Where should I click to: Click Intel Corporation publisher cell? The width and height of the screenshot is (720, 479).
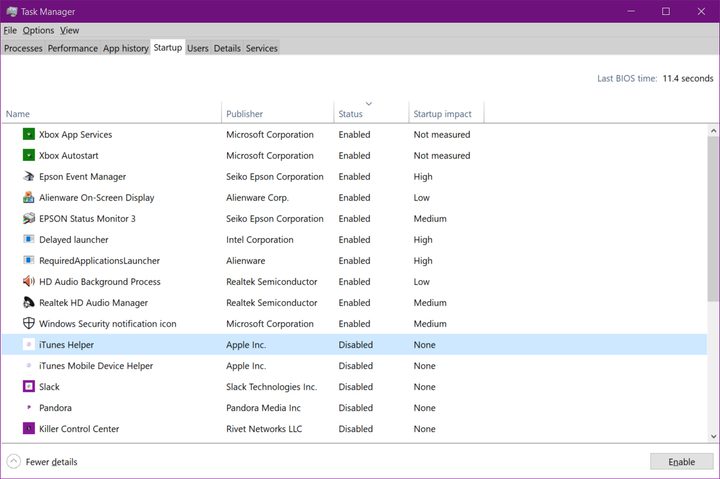click(x=259, y=240)
